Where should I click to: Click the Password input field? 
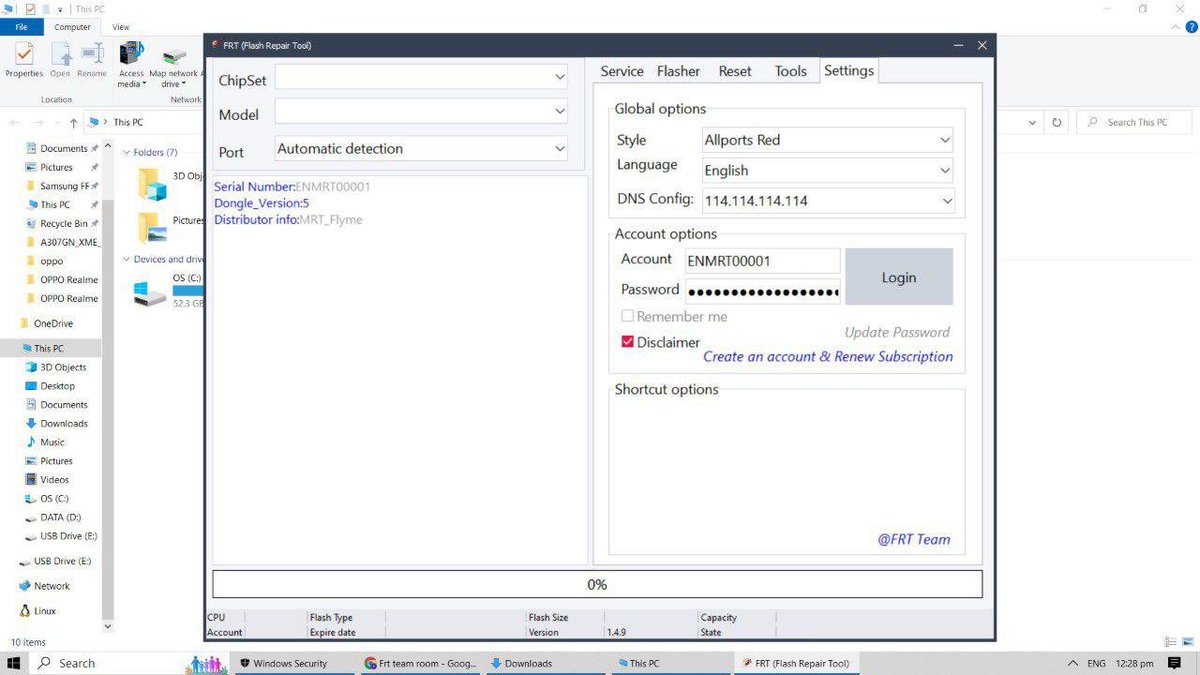763,292
